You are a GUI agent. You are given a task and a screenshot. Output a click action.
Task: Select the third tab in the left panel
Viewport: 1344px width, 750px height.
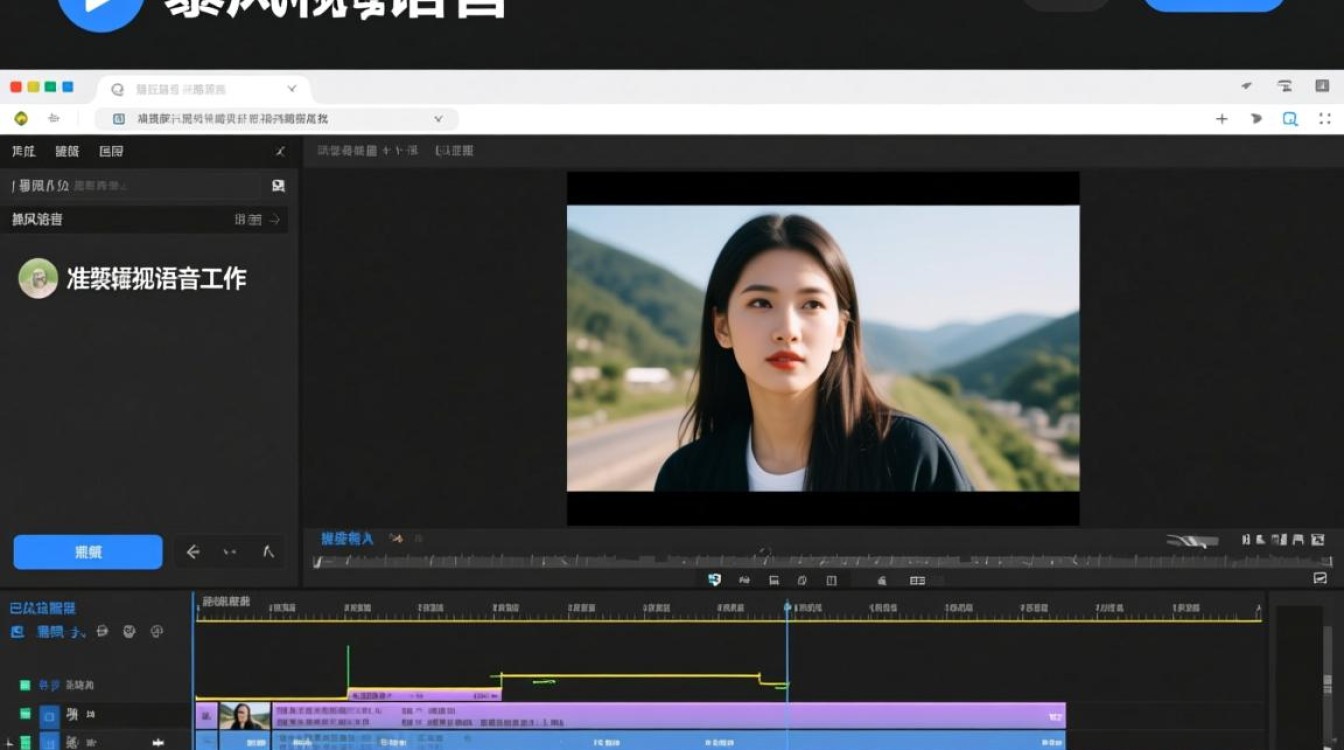111,151
